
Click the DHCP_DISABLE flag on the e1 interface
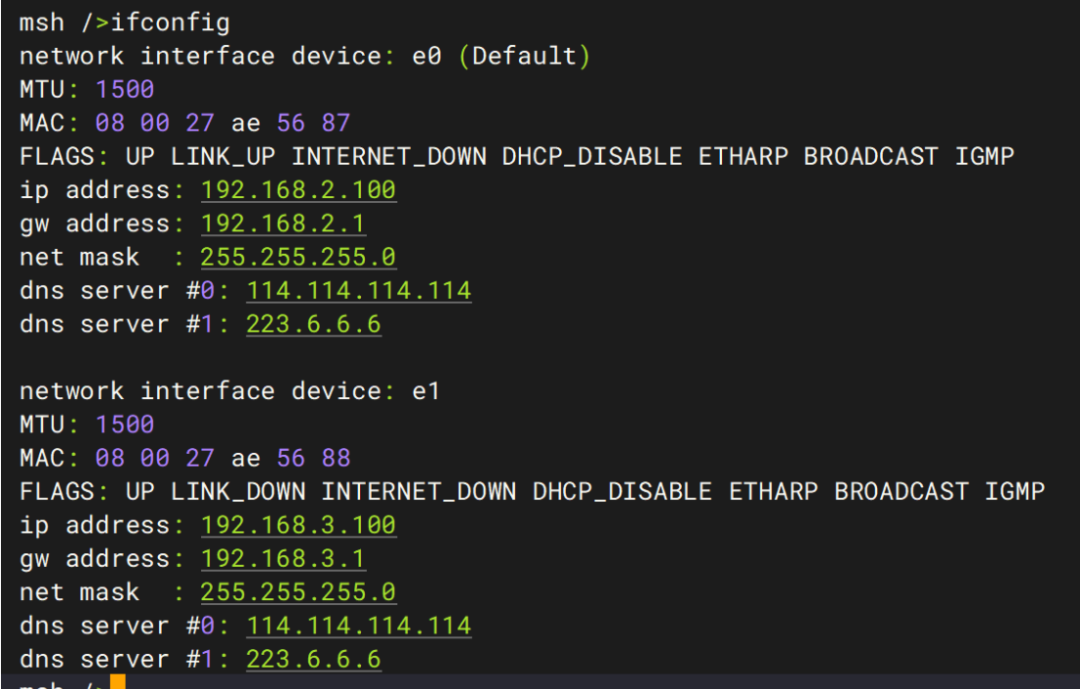click(622, 491)
